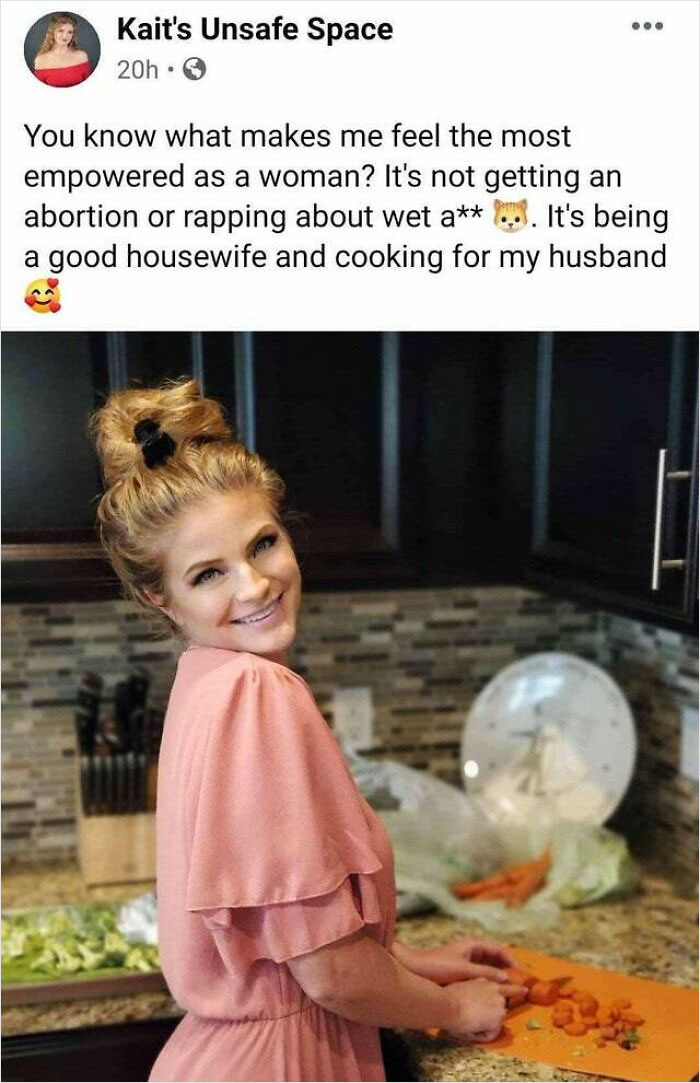Click the wall outlet on the backsplash
This screenshot has width=700, height=1083.
(352, 718)
